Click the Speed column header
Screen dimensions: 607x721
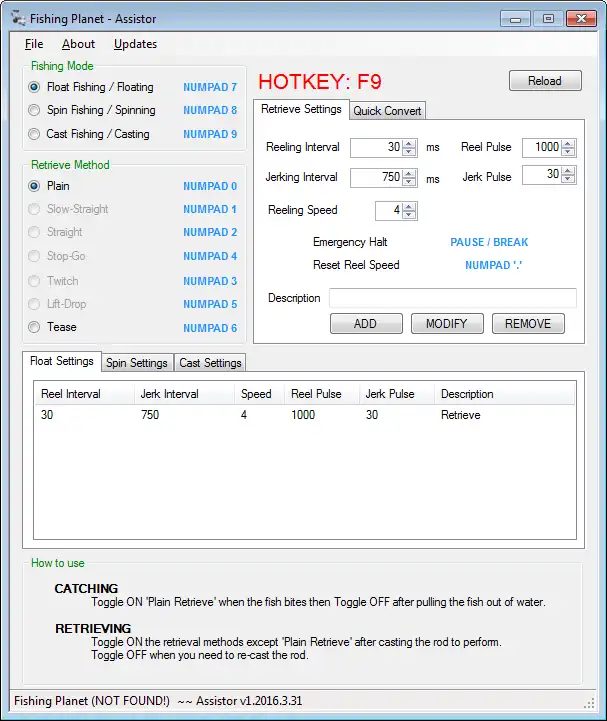pyautogui.click(x=259, y=394)
